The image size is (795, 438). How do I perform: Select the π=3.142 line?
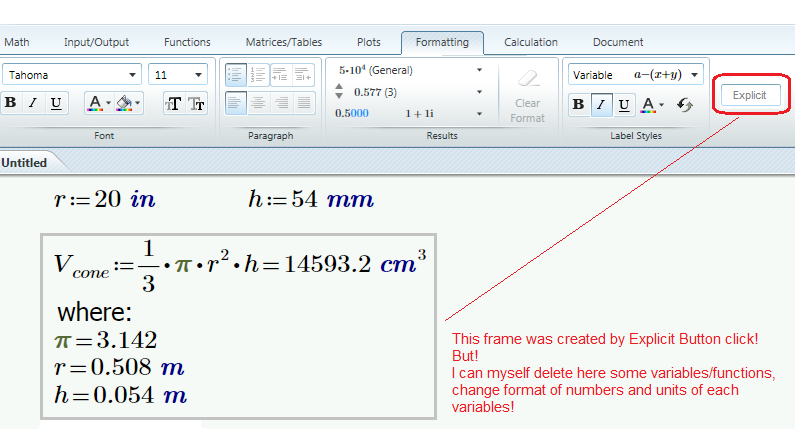coord(105,340)
